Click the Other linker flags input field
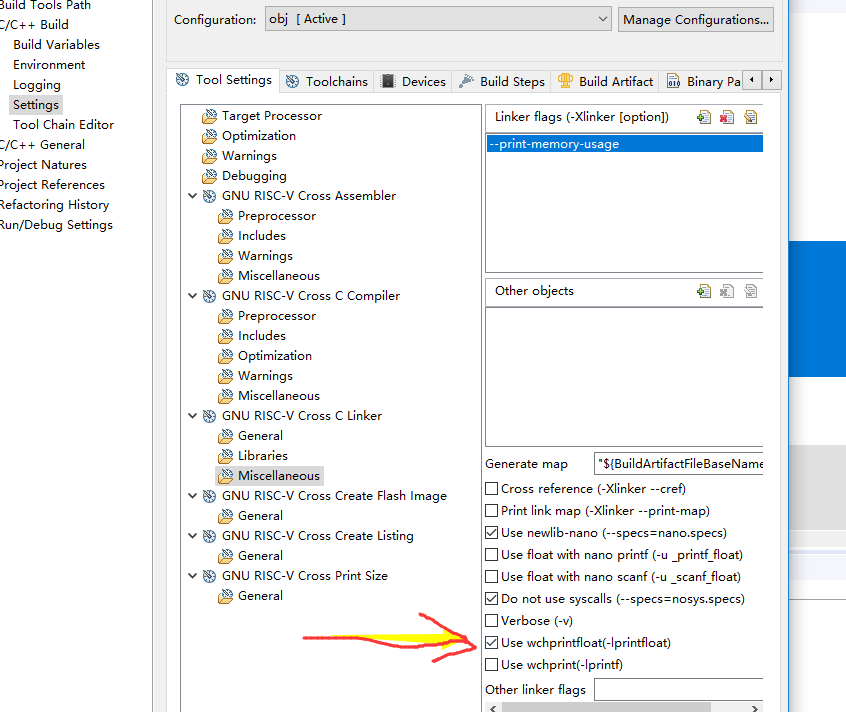Screen dimensions: 846x712 (x=678, y=690)
